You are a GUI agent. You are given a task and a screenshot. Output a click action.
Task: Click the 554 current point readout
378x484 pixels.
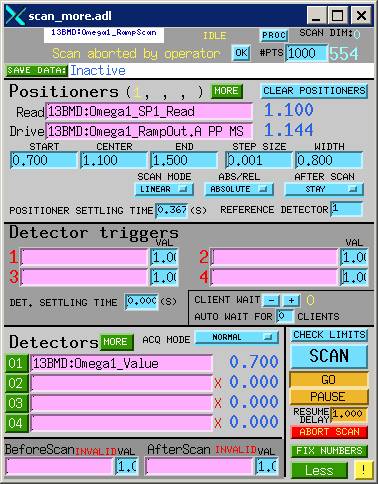pos(344,54)
